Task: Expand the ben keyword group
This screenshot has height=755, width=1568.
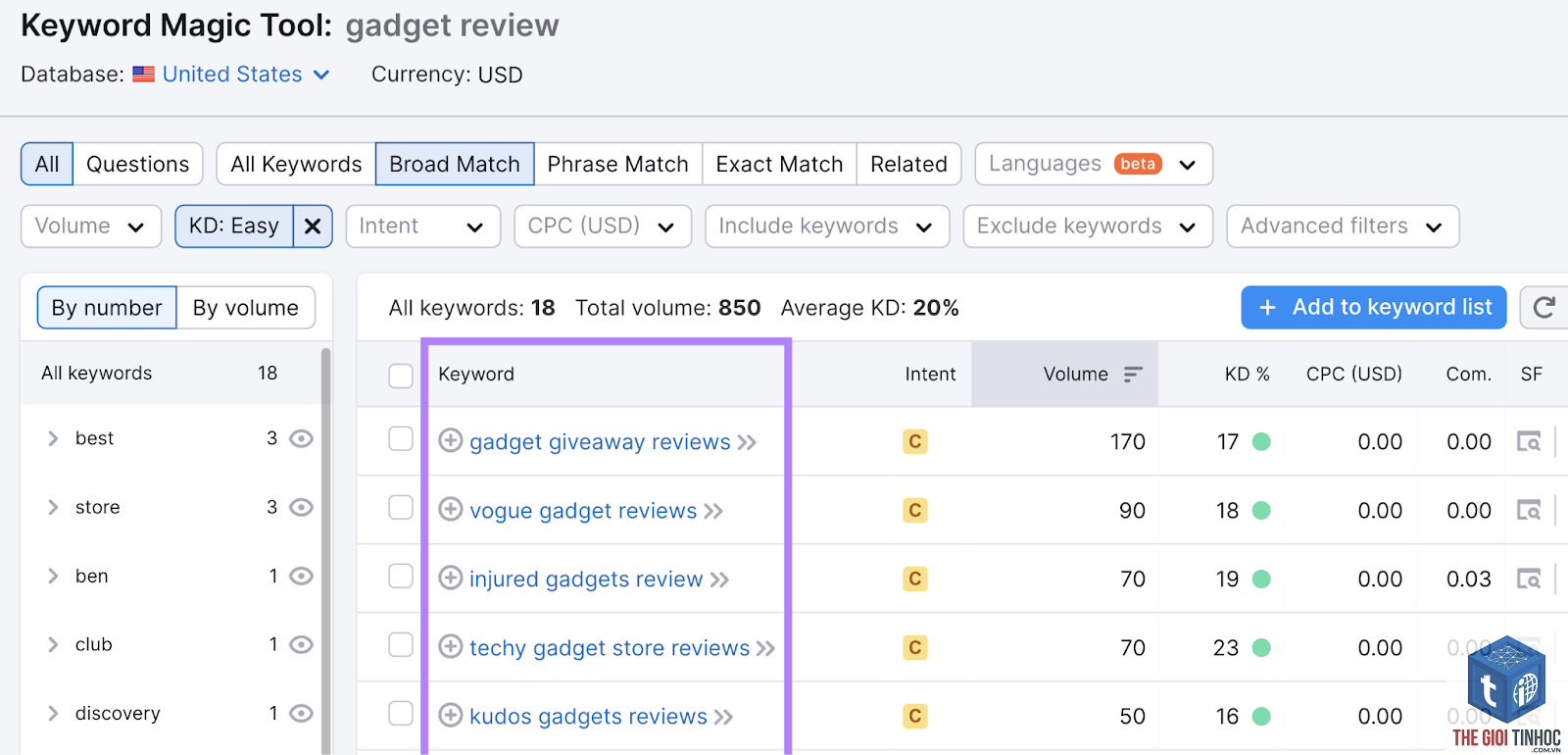Action: click(x=53, y=576)
